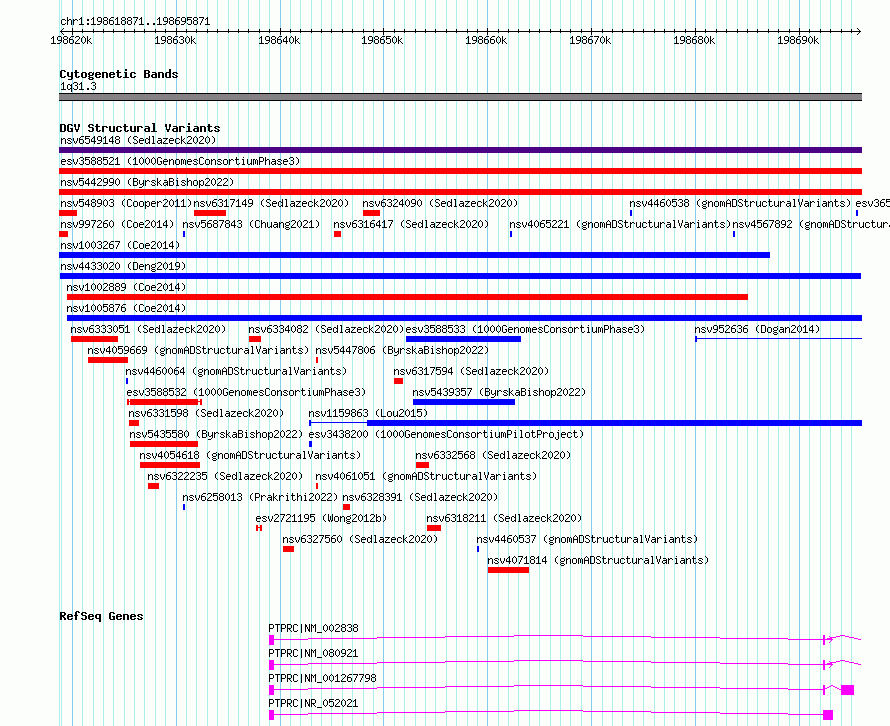This screenshot has height=726, width=890.
Task: Open nsv5687843 (Chuang2021) variant
Action: 251,224
